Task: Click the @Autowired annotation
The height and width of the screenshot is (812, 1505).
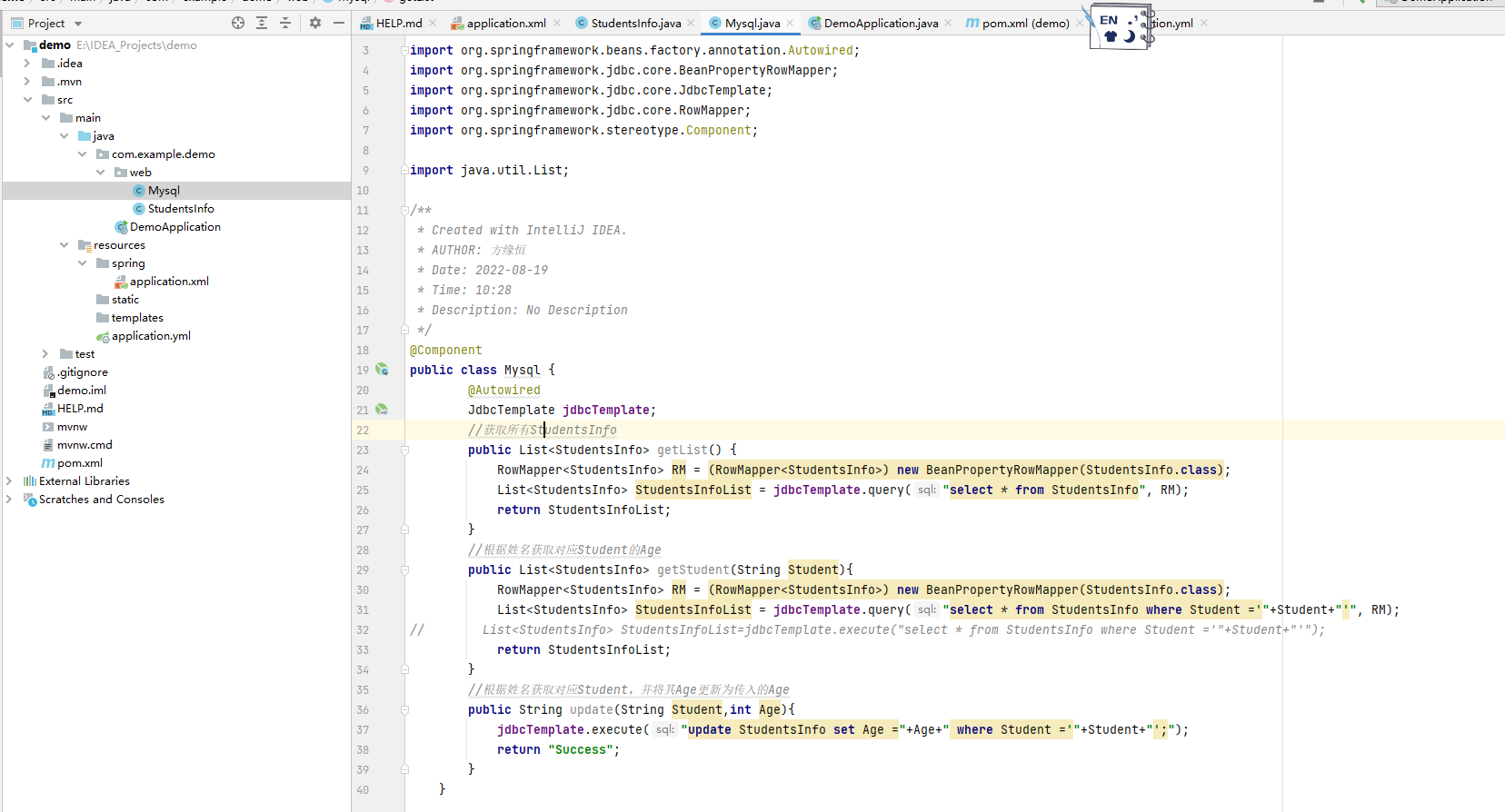Action: (504, 390)
